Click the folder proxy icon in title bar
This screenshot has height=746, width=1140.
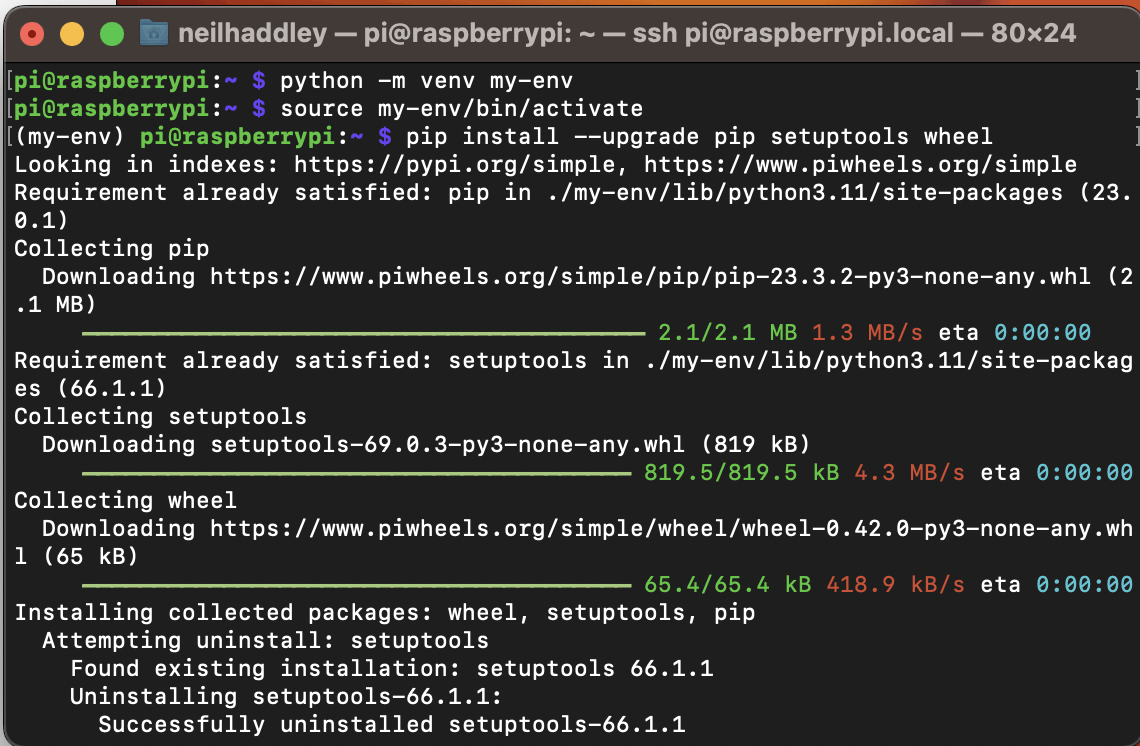[x=154, y=33]
